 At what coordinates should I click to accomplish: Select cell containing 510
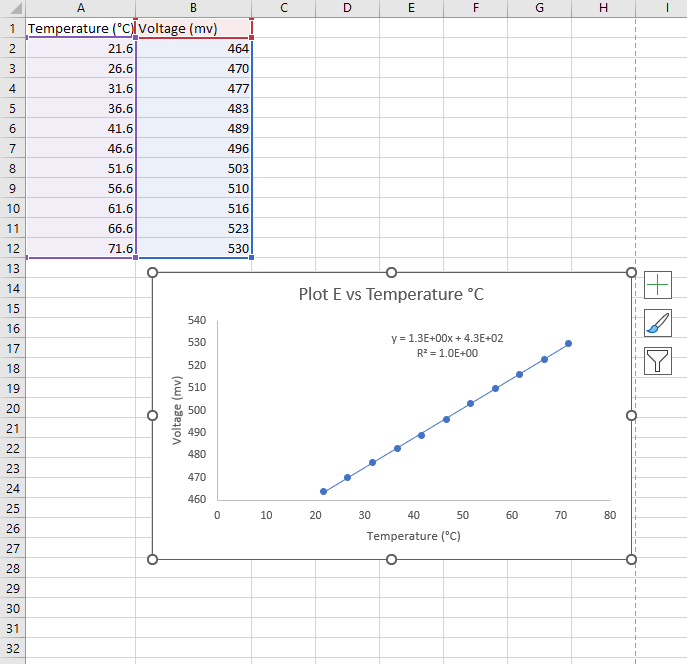coord(194,188)
